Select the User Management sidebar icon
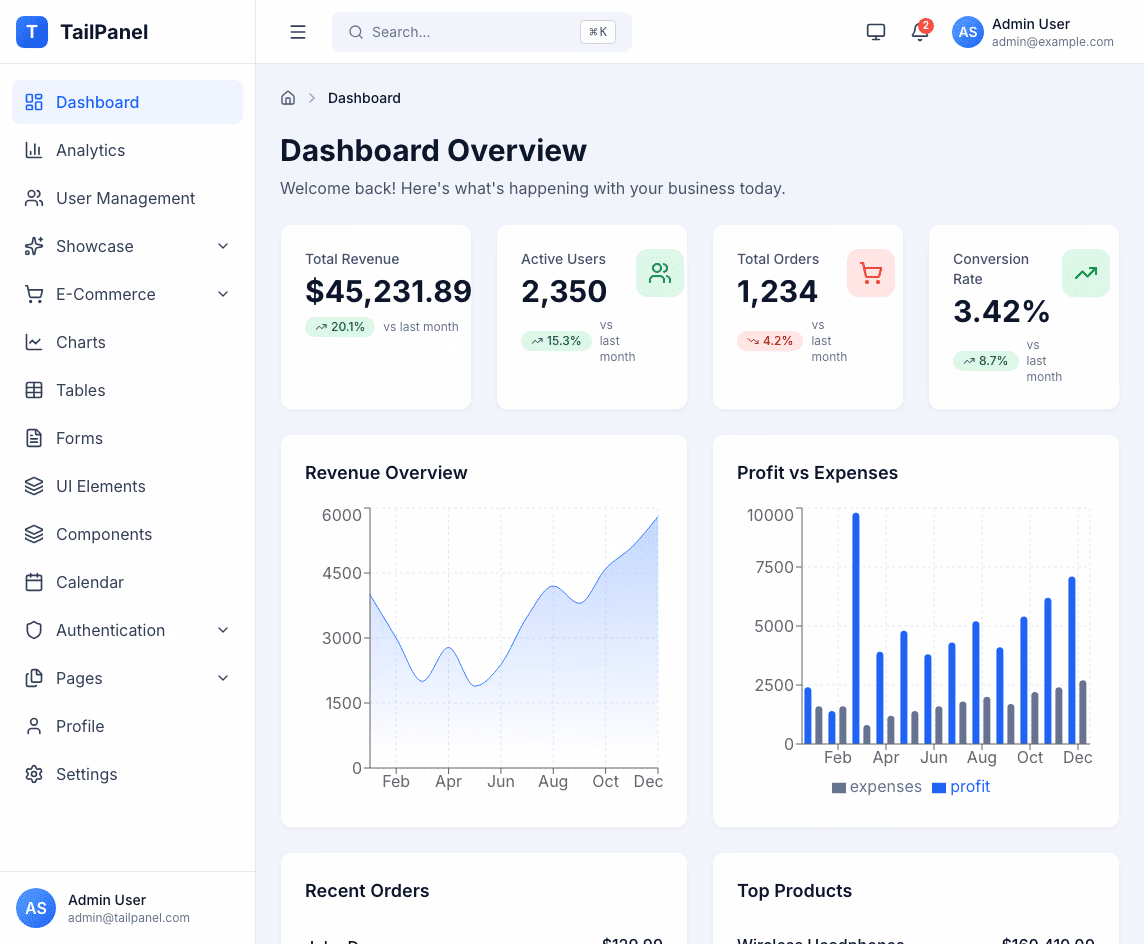This screenshot has height=944, width=1144. click(35, 198)
